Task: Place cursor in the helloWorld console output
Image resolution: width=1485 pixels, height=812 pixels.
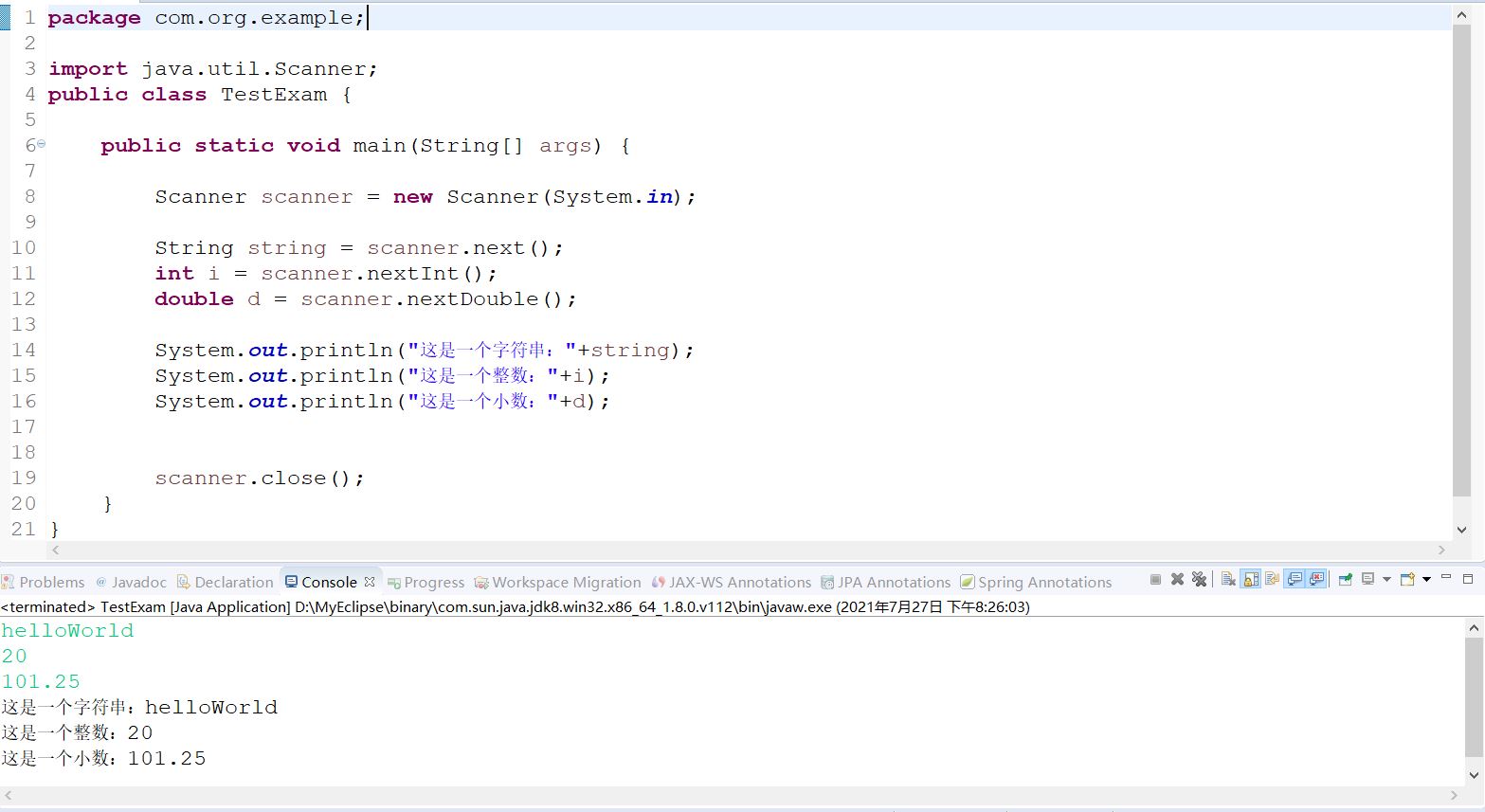Action: [x=66, y=630]
